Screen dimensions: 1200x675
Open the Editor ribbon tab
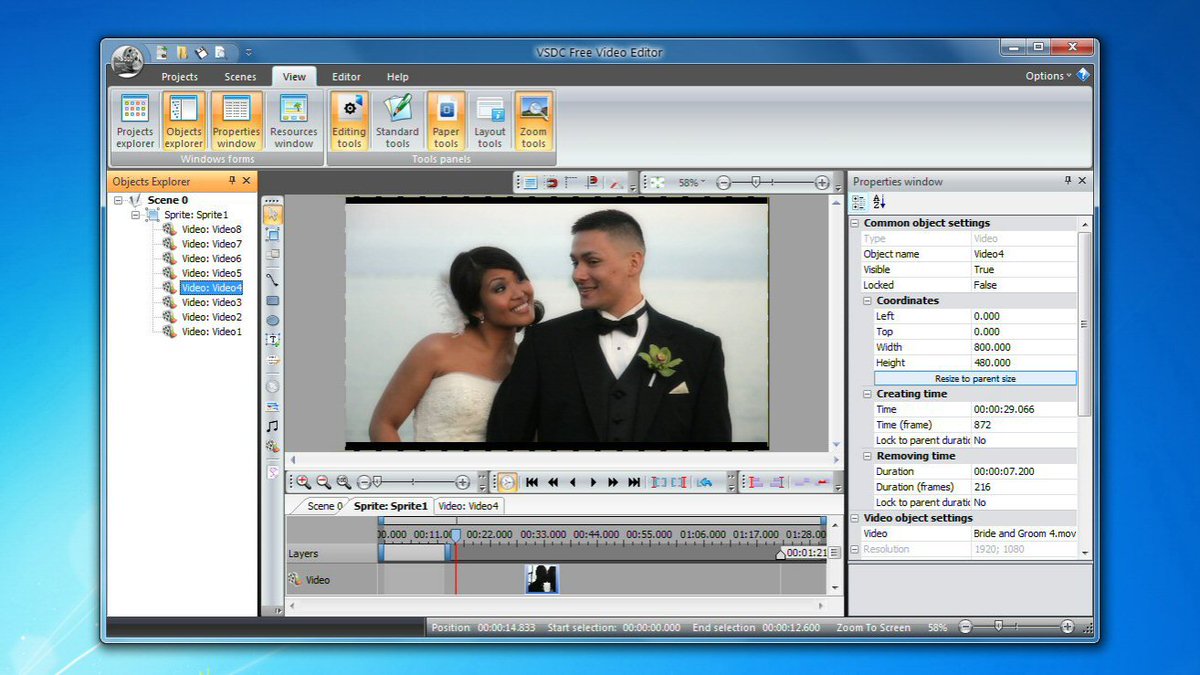pos(346,77)
